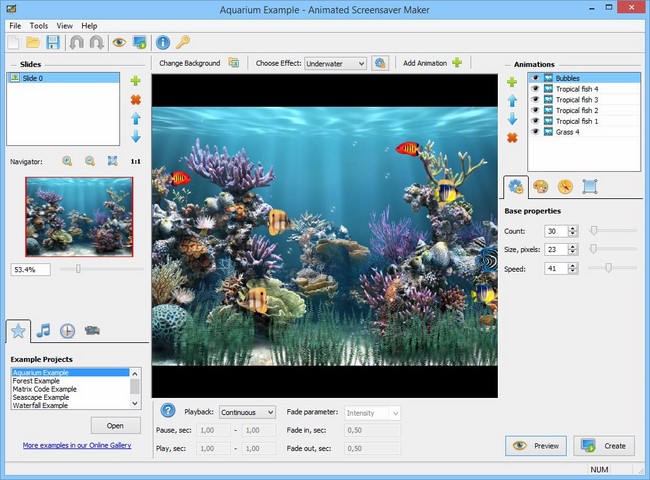Open effect settings next to Underwater dropdown
This screenshot has width=650, height=480.
click(380, 63)
